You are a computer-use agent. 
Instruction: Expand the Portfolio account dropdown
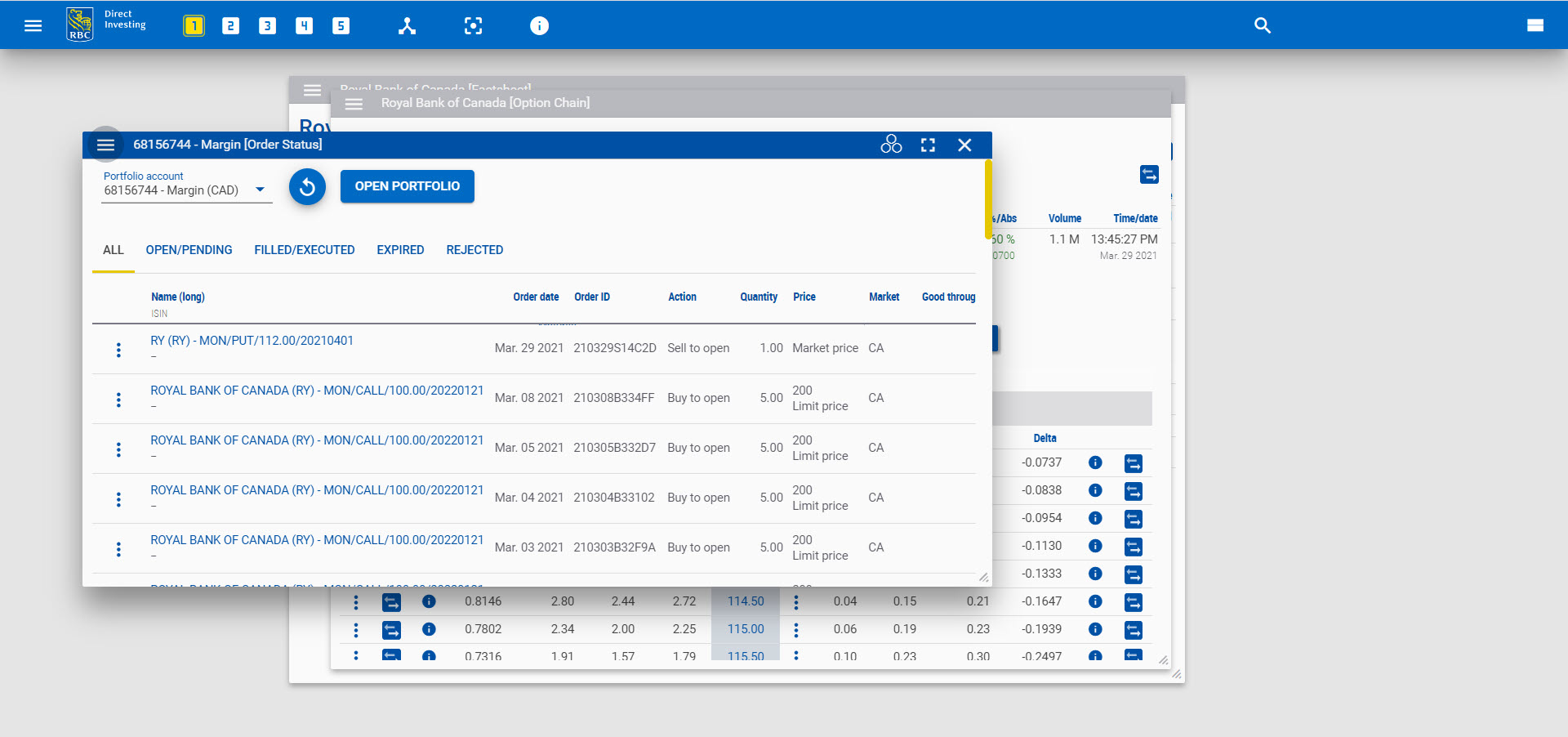point(260,189)
